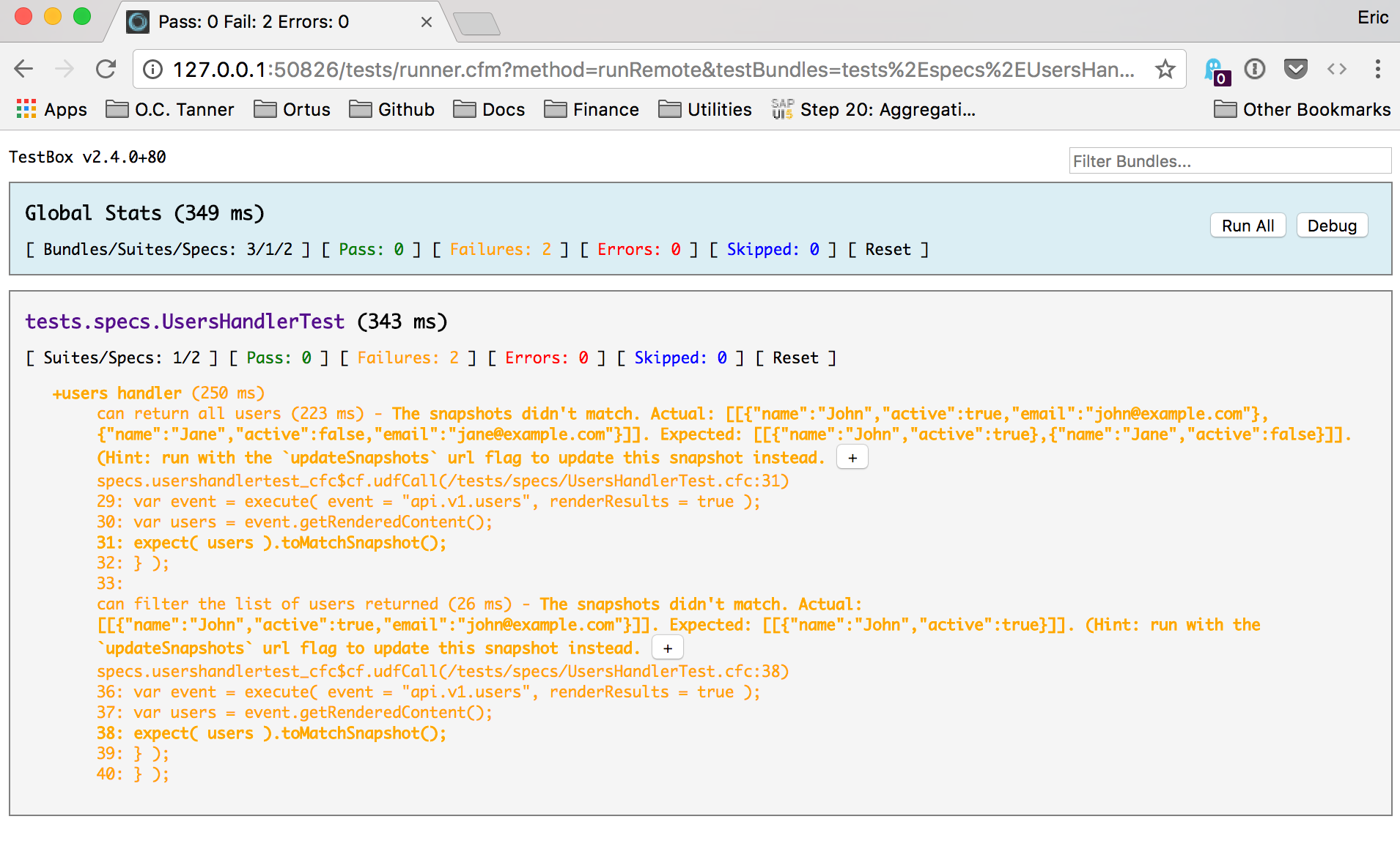The image size is (1400, 841).
Task: Open the code brackets extension icon
Action: 1336,70
